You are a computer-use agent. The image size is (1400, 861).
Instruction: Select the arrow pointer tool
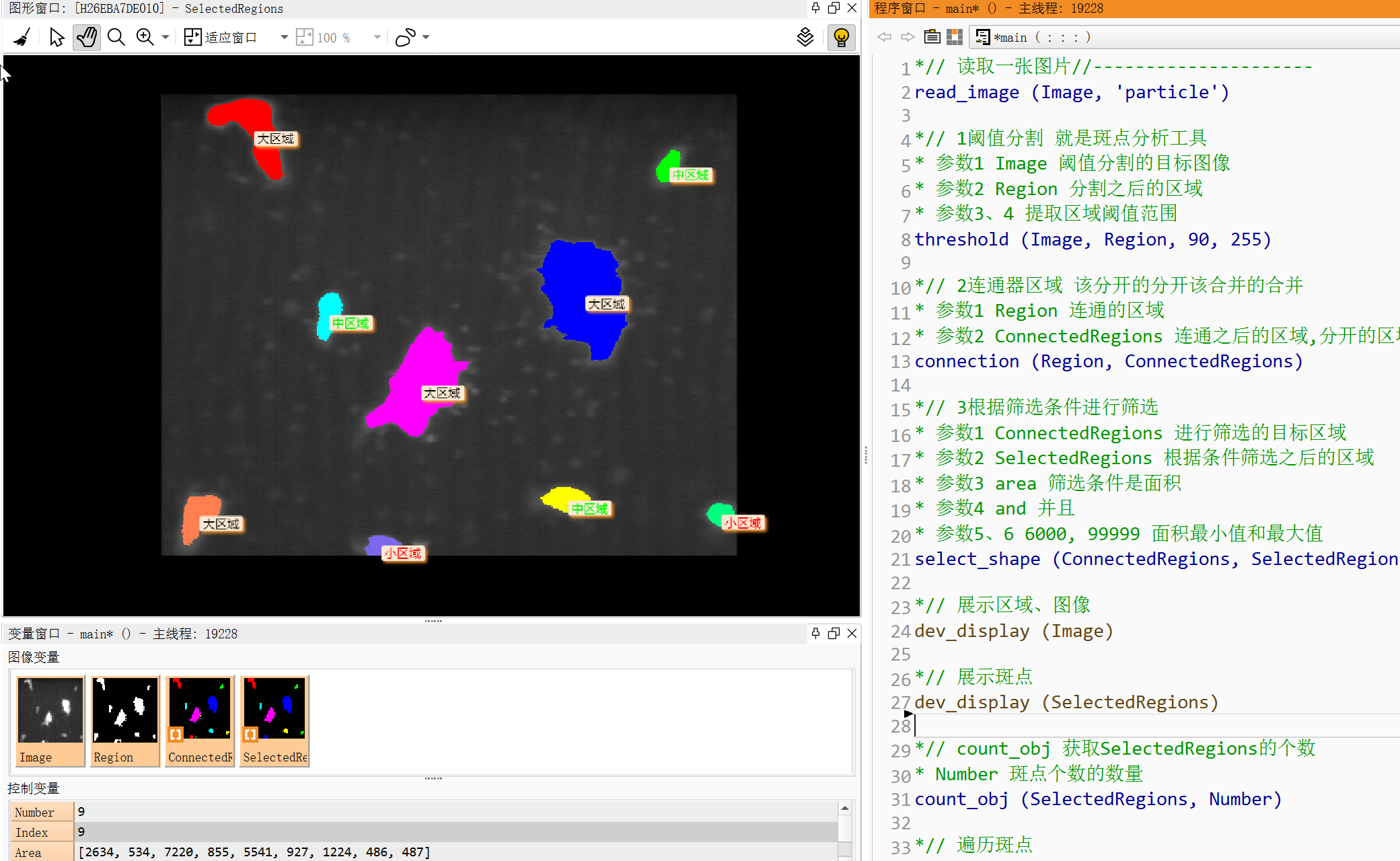(x=57, y=37)
